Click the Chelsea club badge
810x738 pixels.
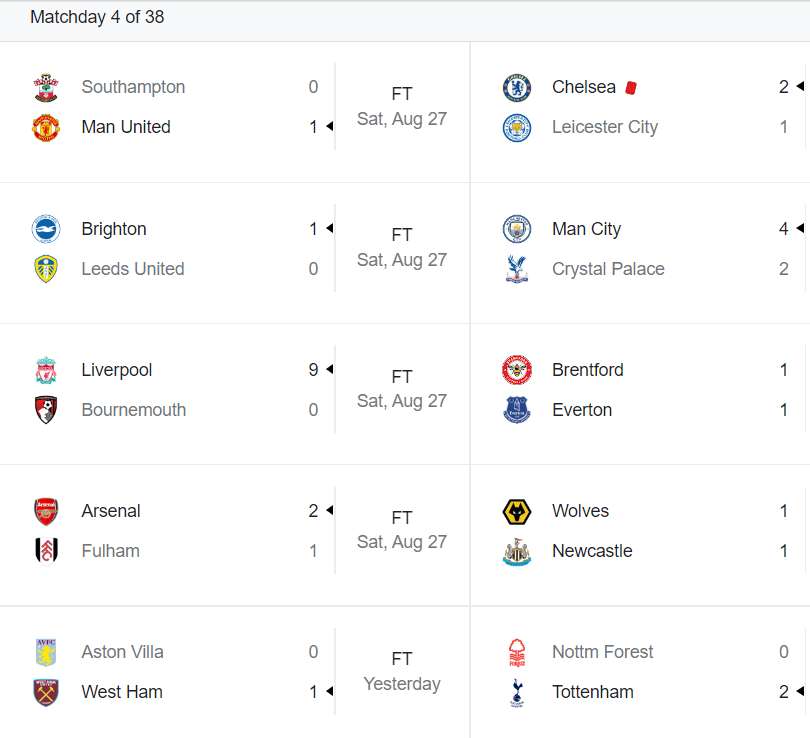click(x=517, y=87)
